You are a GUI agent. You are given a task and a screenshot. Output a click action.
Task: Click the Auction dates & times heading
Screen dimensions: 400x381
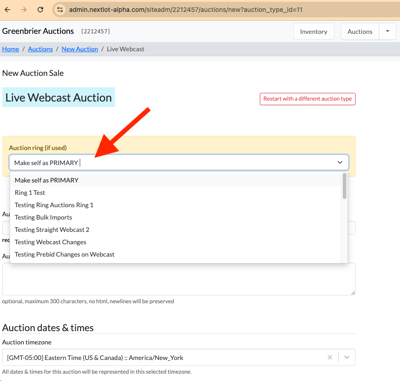click(x=48, y=328)
